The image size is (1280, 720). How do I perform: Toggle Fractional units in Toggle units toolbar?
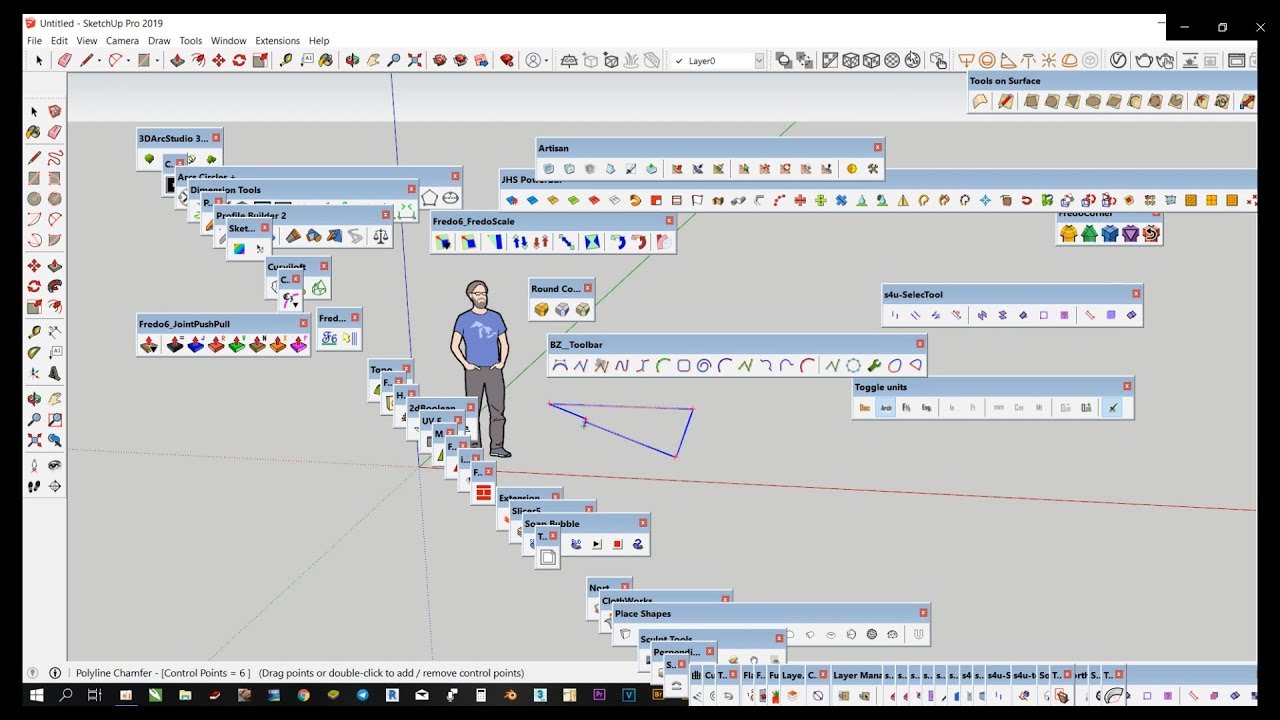click(x=906, y=408)
